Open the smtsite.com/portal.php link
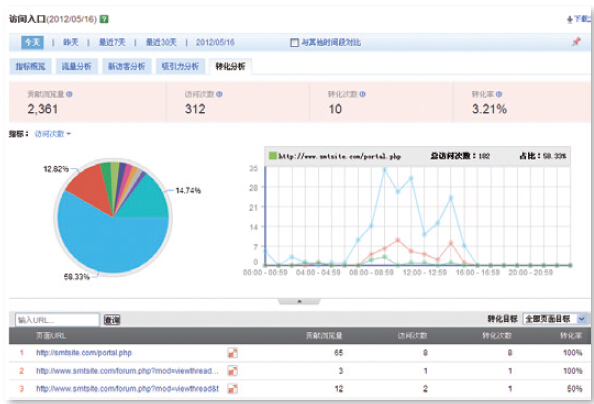 (x=84, y=353)
